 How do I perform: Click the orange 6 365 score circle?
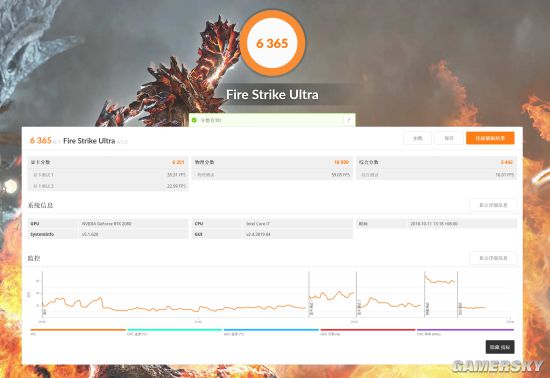point(272,43)
